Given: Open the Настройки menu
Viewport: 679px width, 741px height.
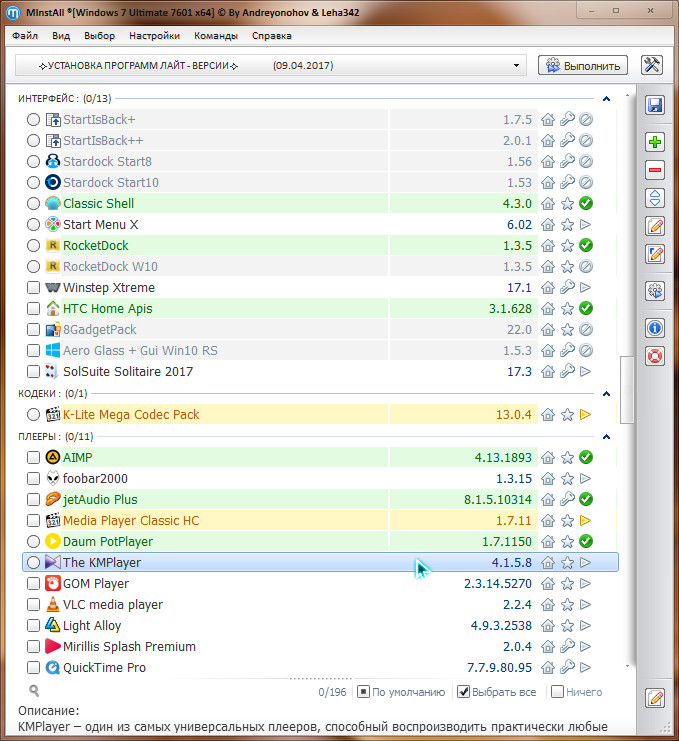Looking at the screenshot, I should 155,36.
